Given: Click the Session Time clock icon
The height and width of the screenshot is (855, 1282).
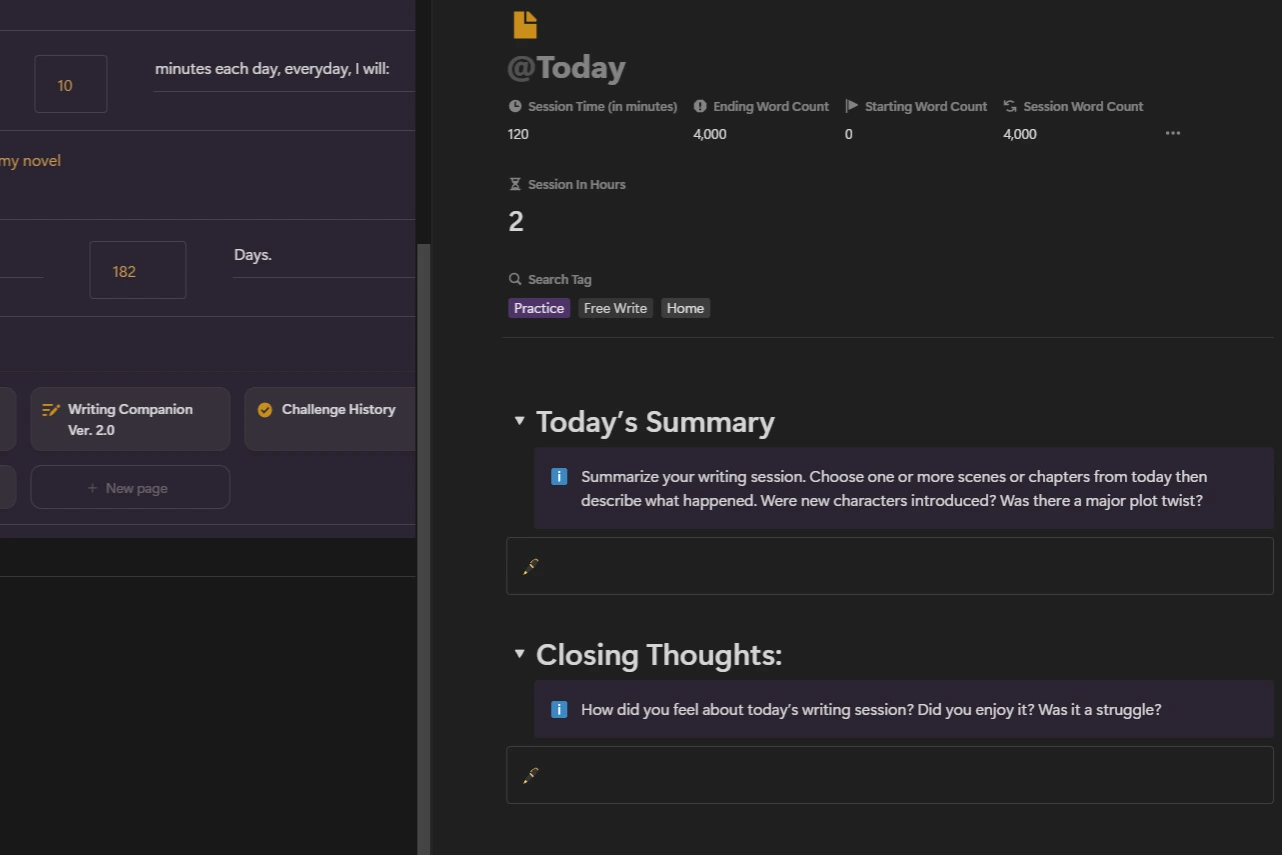Looking at the screenshot, I should 515,106.
